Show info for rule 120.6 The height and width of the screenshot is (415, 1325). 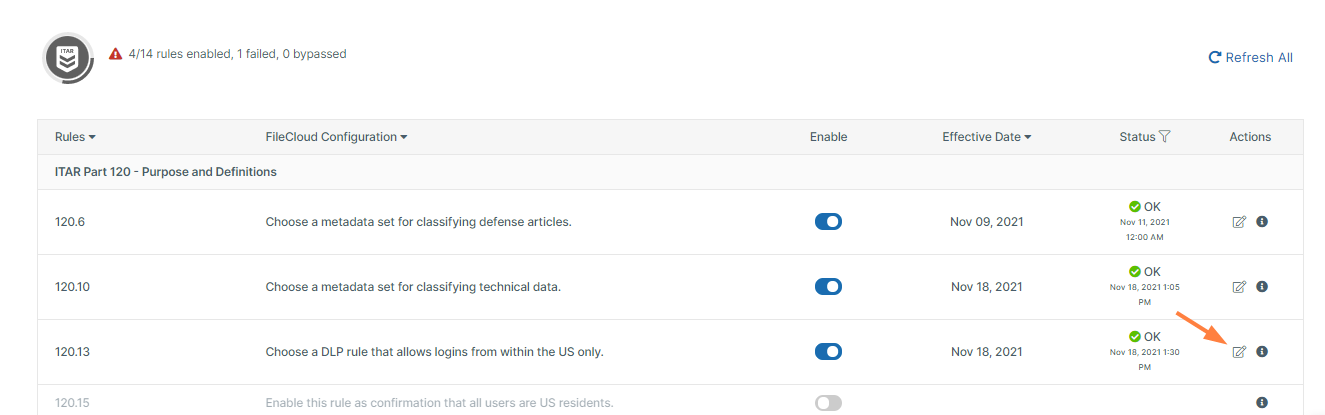tap(1262, 222)
